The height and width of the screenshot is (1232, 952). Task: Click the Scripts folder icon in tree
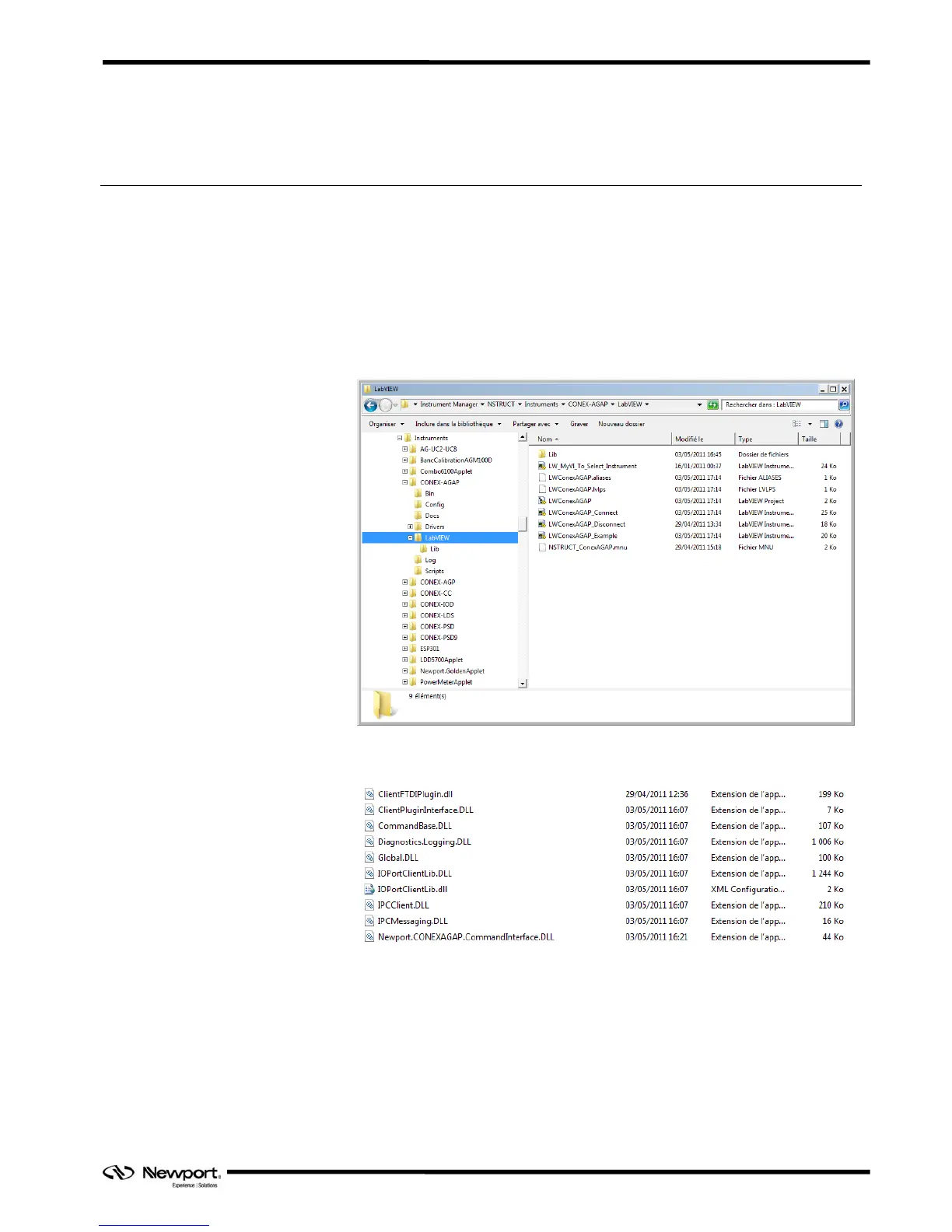pyautogui.click(x=418, y=571)
